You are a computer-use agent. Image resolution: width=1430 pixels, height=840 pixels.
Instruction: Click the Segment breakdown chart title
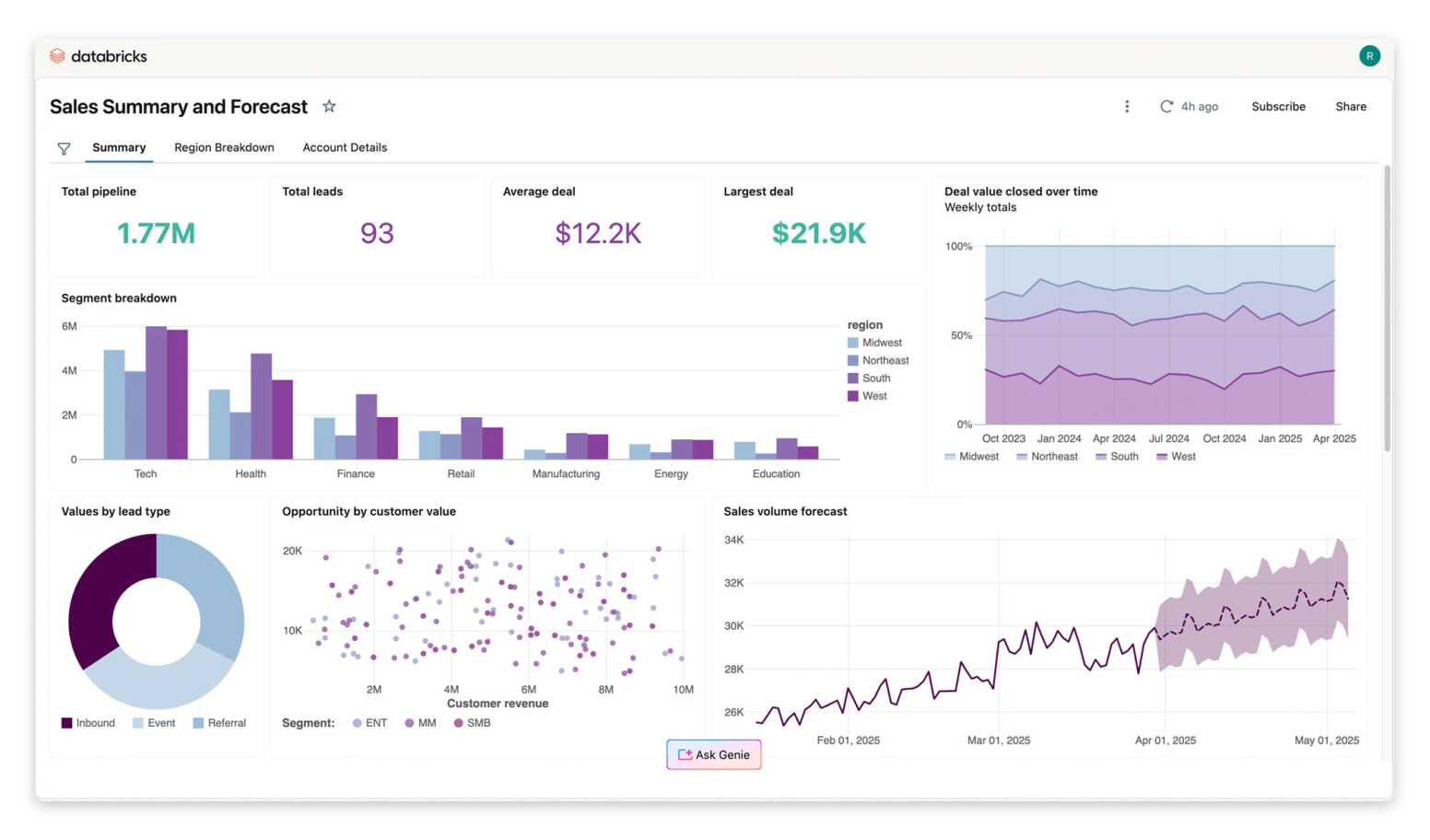[119, 297]
